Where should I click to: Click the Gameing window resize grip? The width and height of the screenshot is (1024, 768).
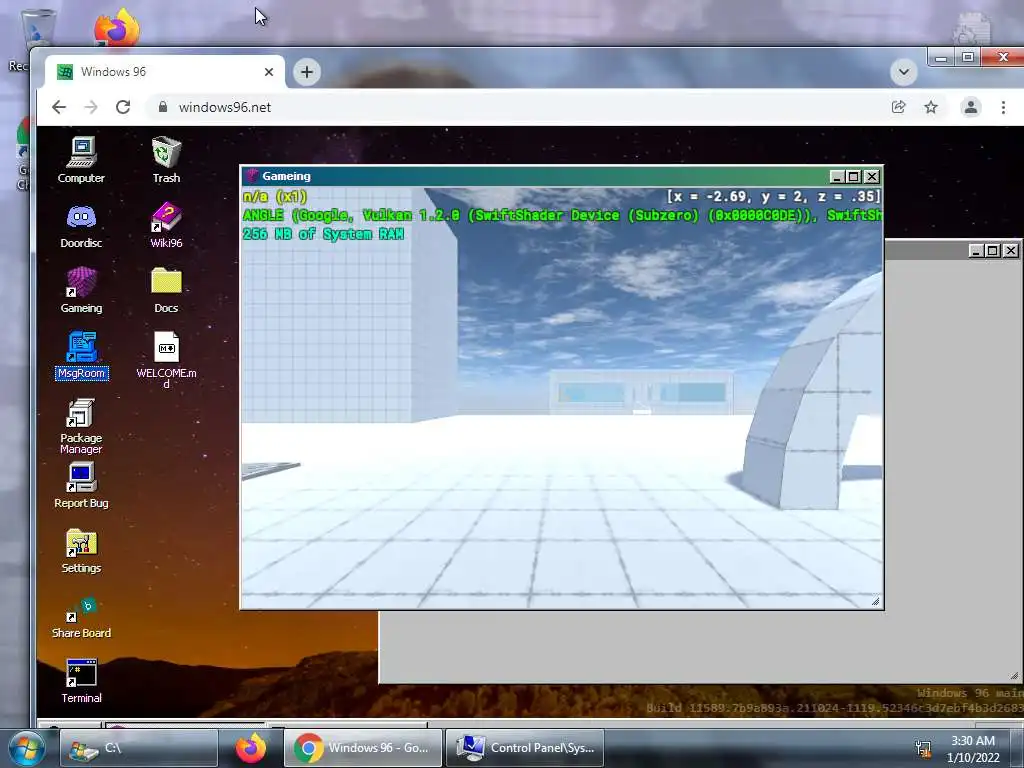click(876, 601)
